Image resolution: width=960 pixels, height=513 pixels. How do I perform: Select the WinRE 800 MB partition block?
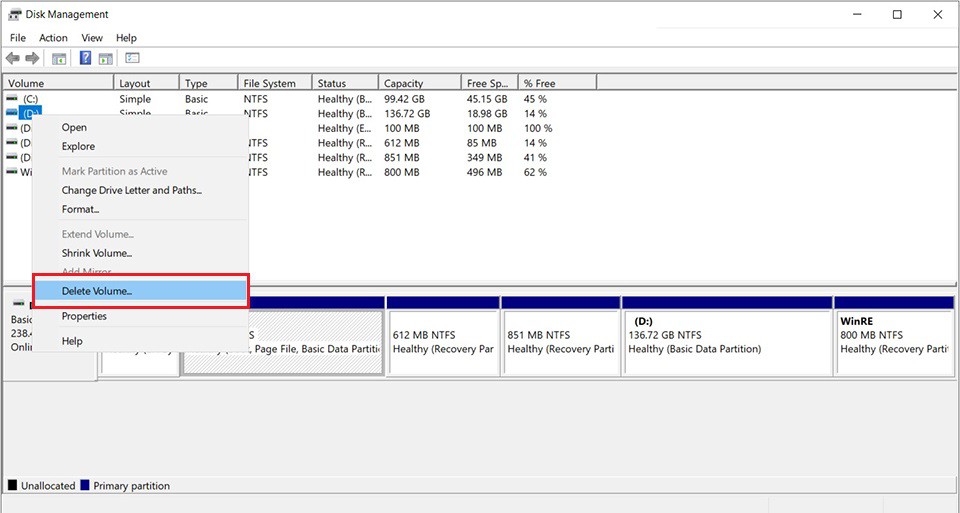pyautogui.click(x=893, y=340)
